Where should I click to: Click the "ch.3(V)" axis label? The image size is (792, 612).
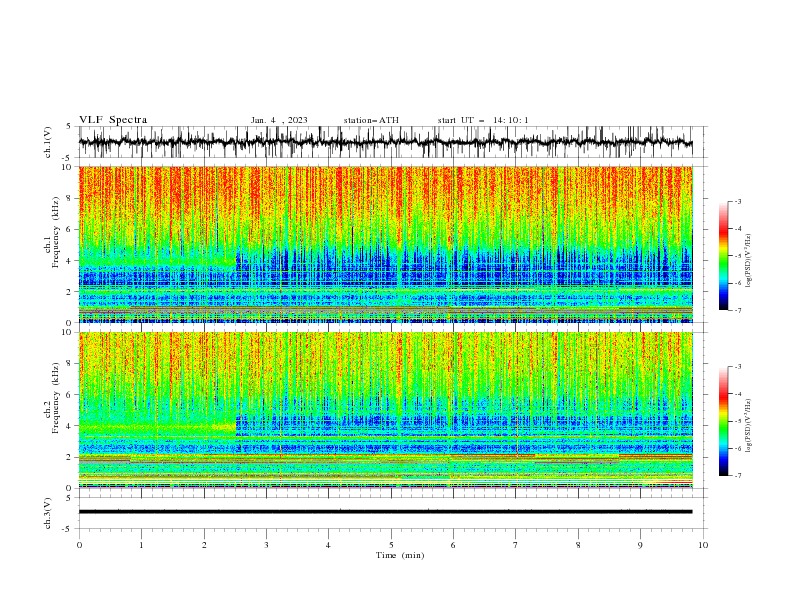click(x=48, y=513)
